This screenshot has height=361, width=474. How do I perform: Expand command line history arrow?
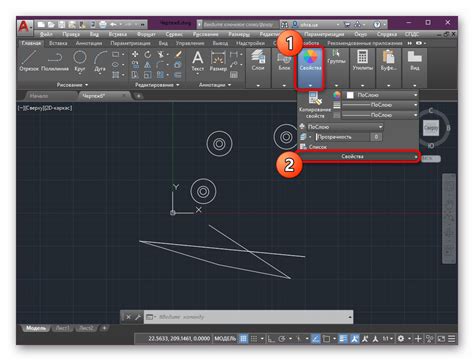coord(350,317)
